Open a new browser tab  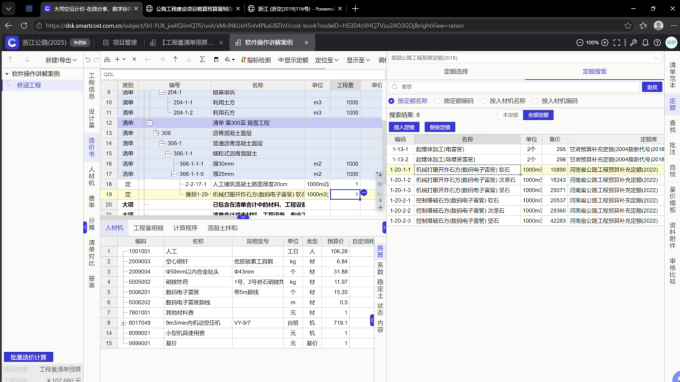(x=355, y=8)
